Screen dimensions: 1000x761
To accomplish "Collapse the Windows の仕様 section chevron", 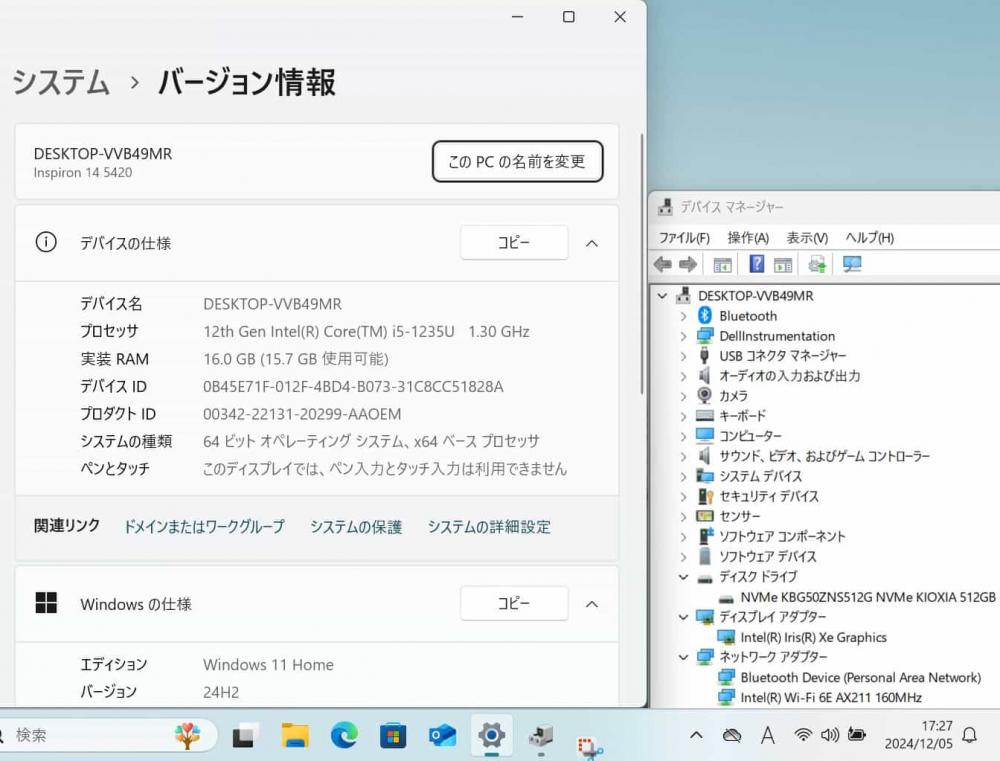I will [592, 604].
